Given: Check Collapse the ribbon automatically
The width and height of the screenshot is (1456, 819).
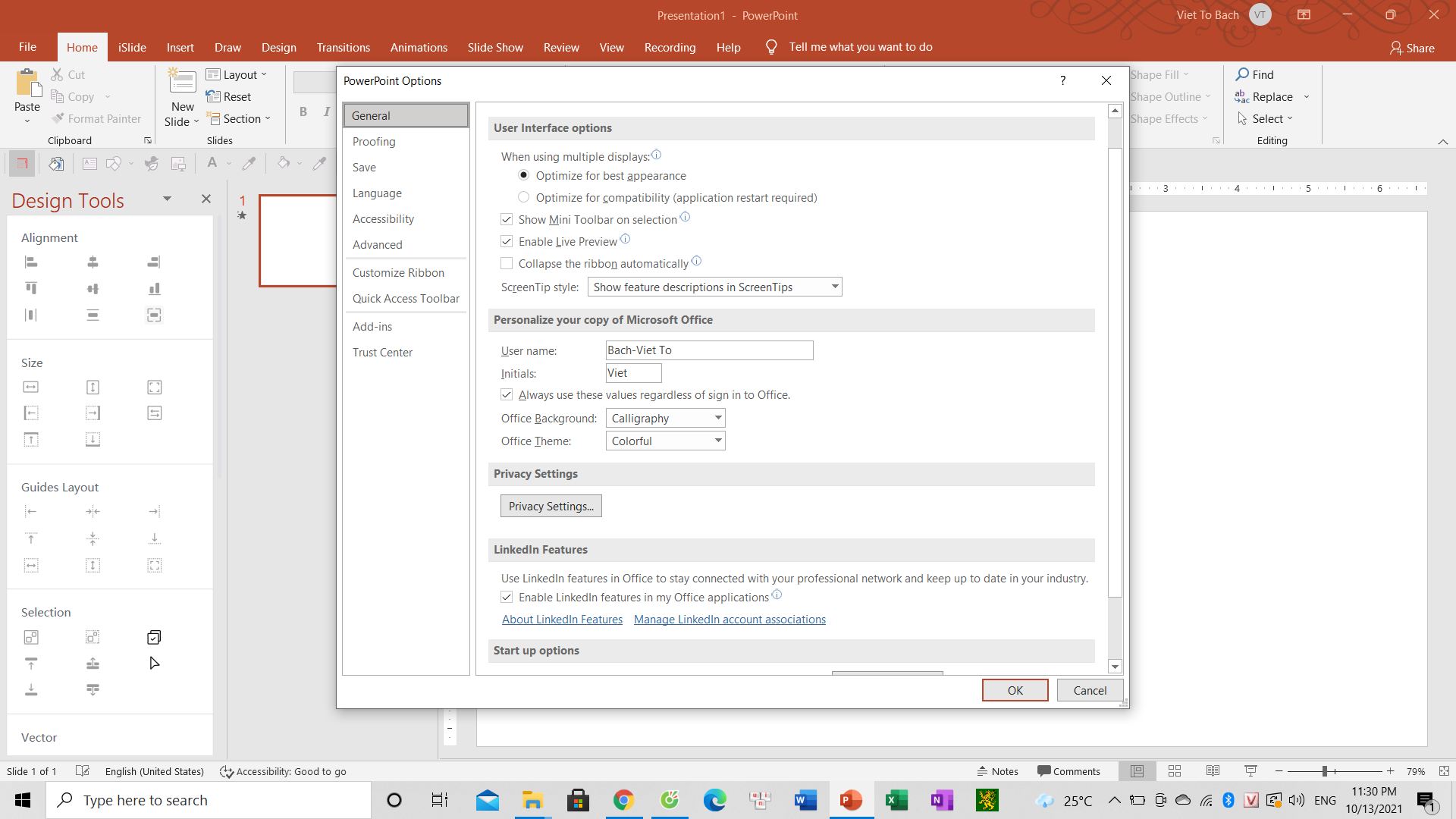Looking at the screenshot, I should 507,263.
